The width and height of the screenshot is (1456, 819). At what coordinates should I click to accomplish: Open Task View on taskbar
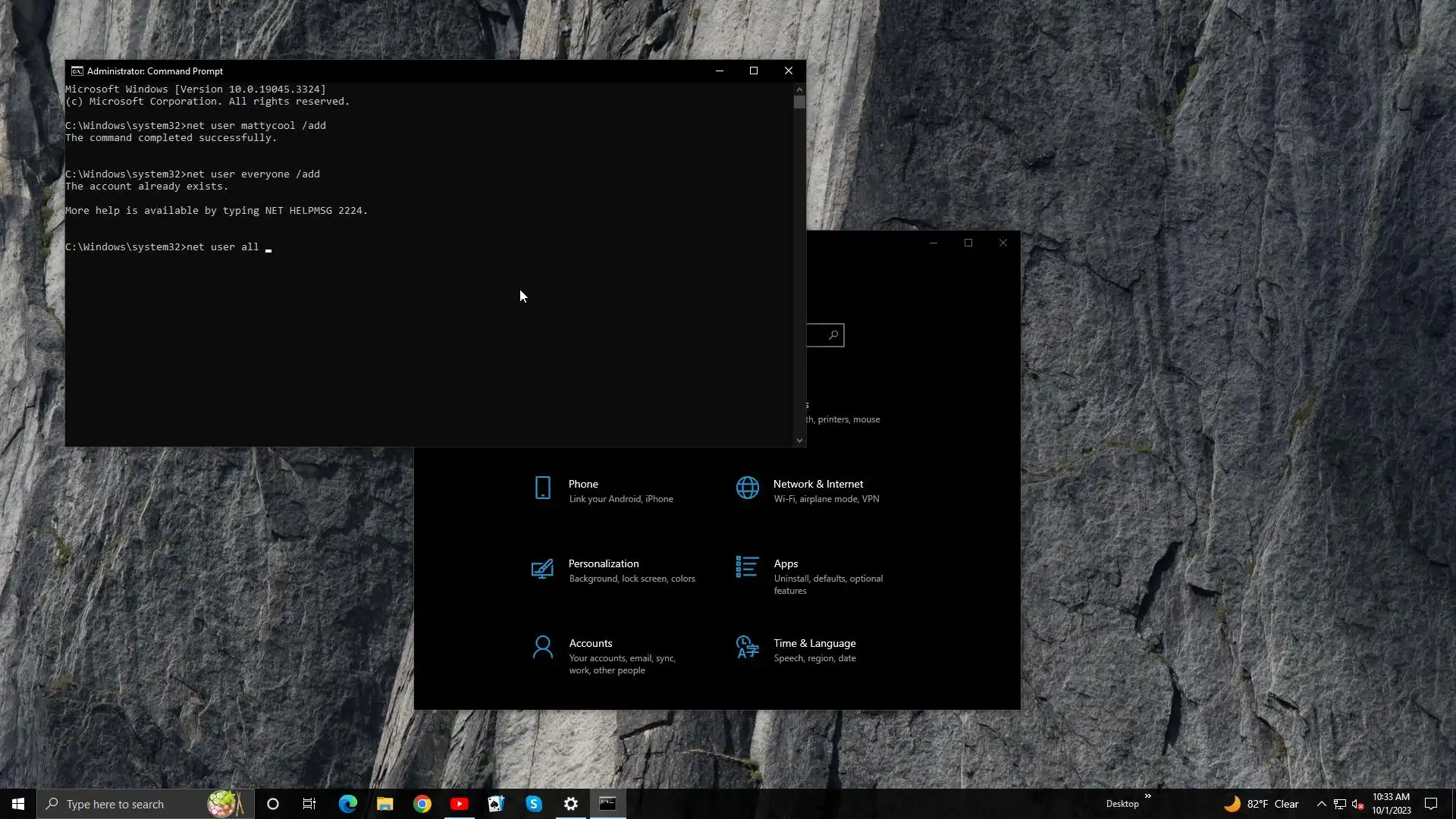point(309,804)
